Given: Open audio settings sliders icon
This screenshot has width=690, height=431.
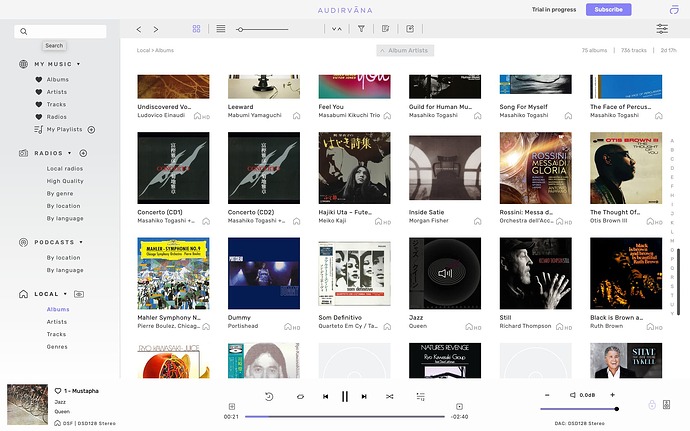Looking at the screenshot, I should point(662,29).
